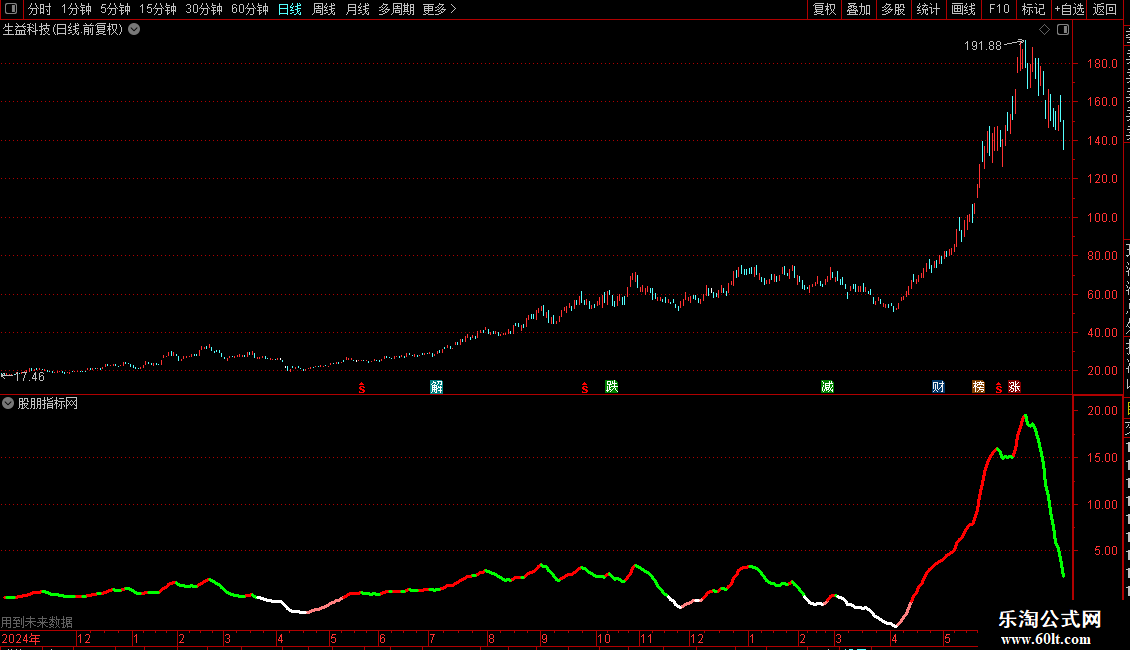Select the 5分钟 period
Viewport: 1130px width, 650px height.
tap(115, 9)
